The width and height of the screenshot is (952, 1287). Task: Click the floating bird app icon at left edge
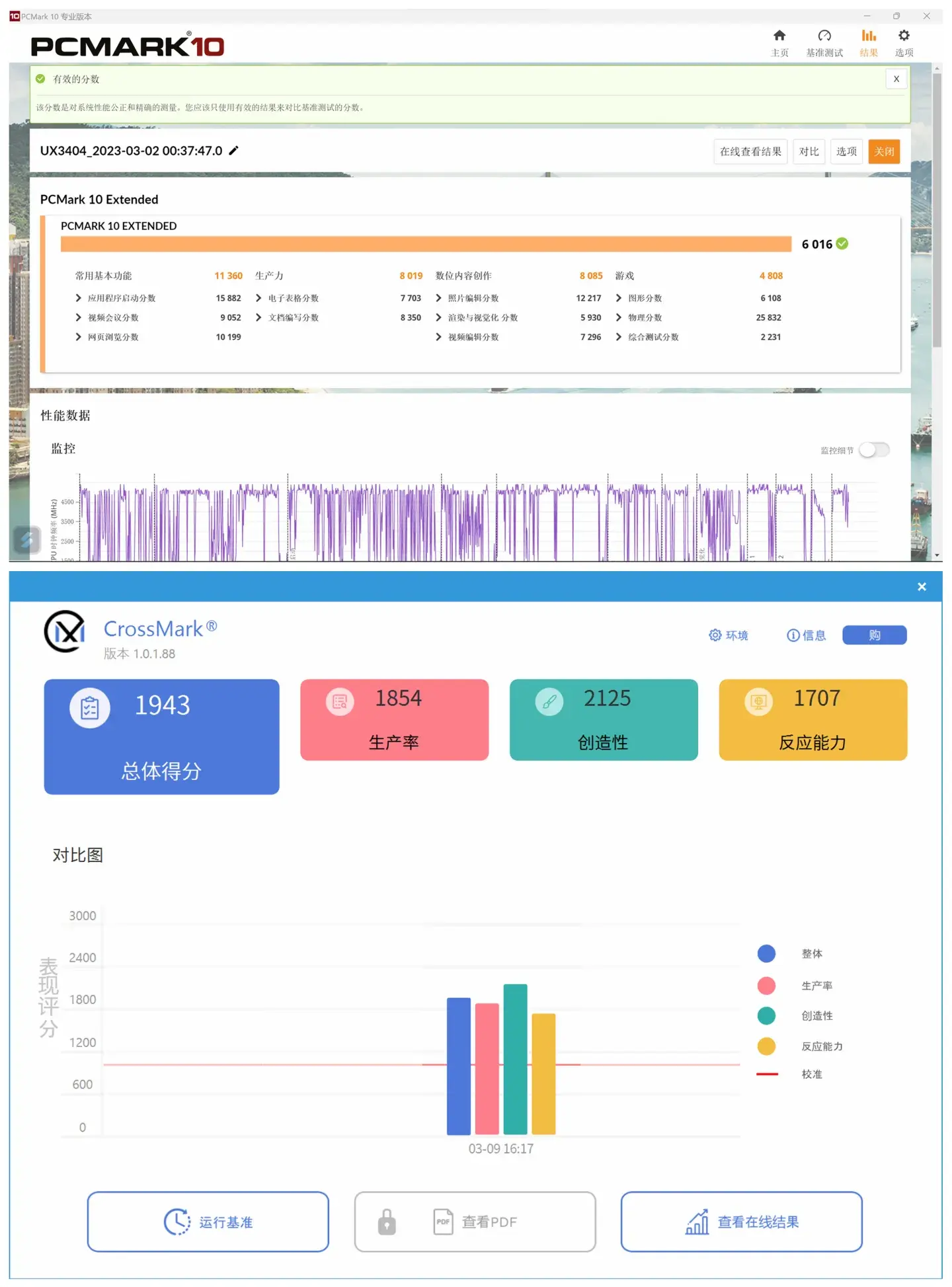(x=27, y=540)
